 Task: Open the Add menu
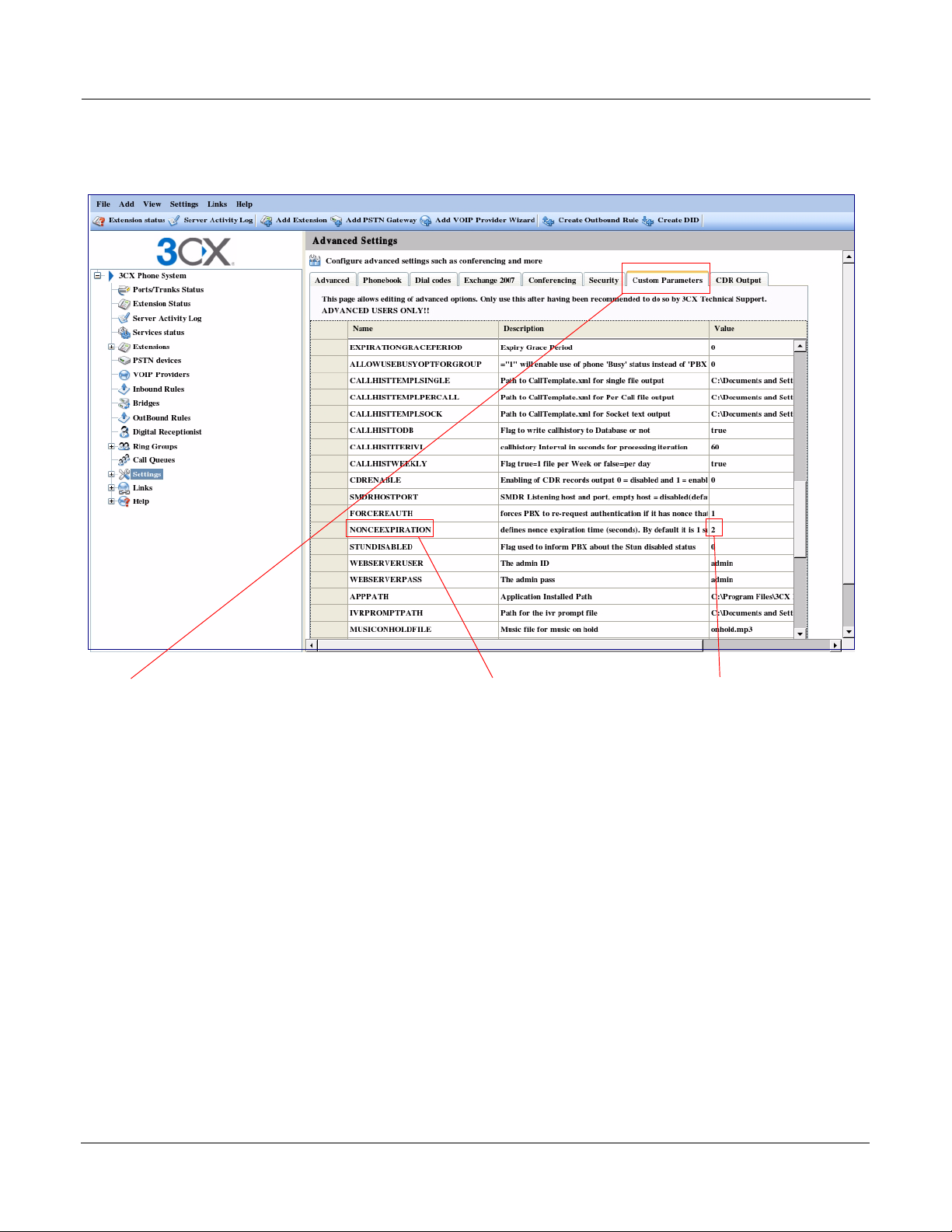click(127, 204)
